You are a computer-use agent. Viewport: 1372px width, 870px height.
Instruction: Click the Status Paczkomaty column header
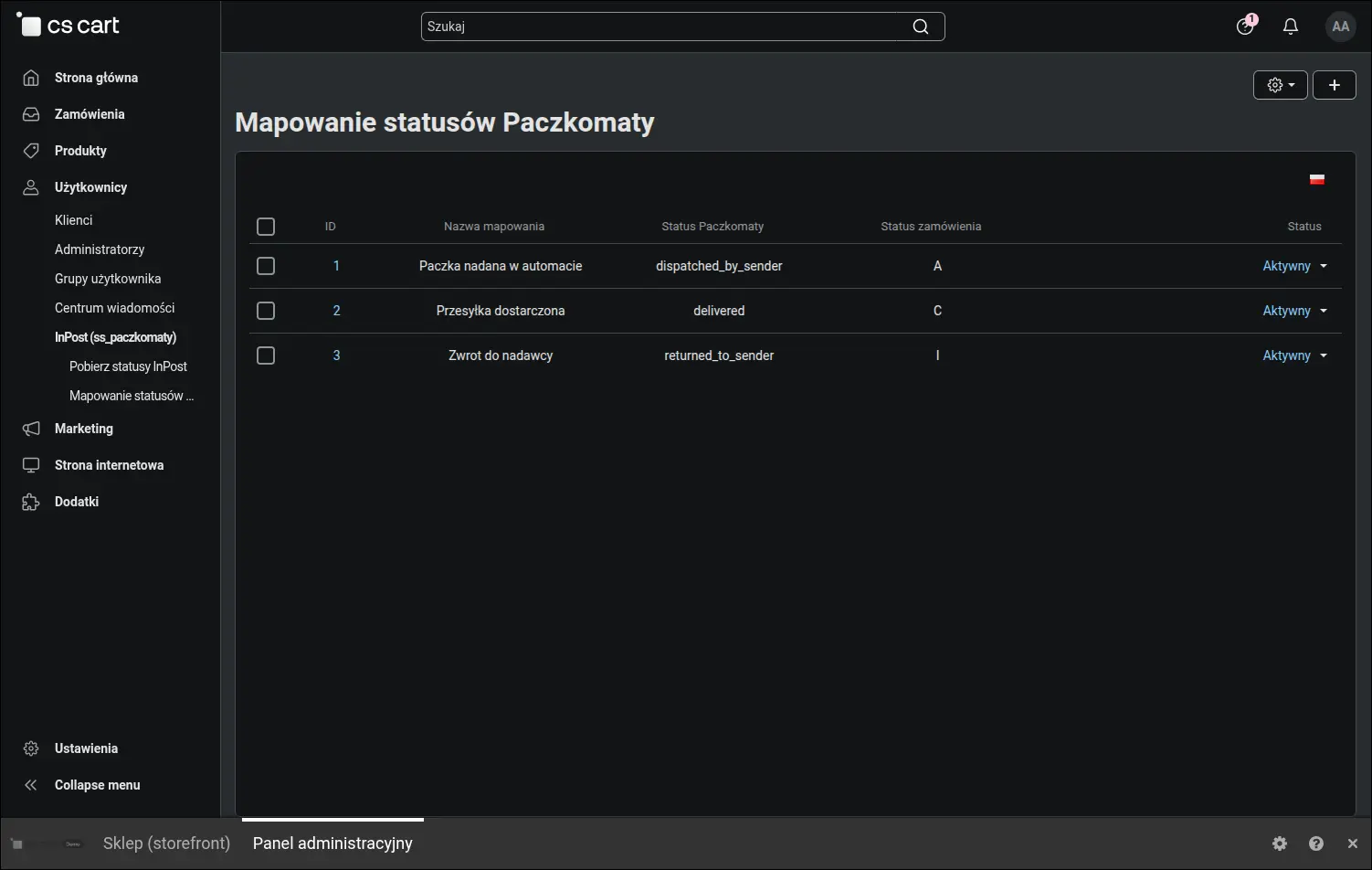(x=712, y=227)
